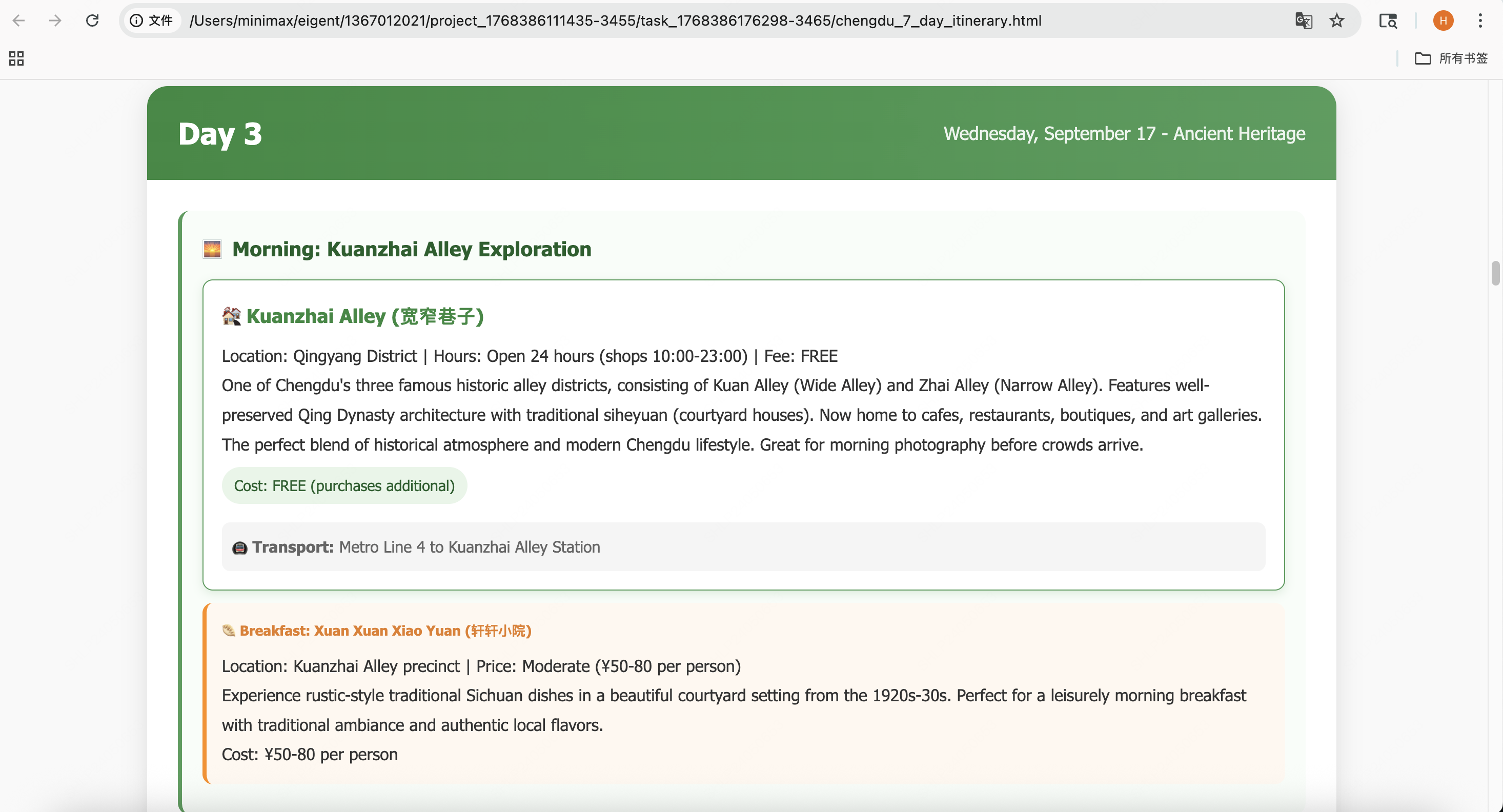
Task: Click the Morning: Kuanzhai Alley Exploration heading
Action: [411, 249]
